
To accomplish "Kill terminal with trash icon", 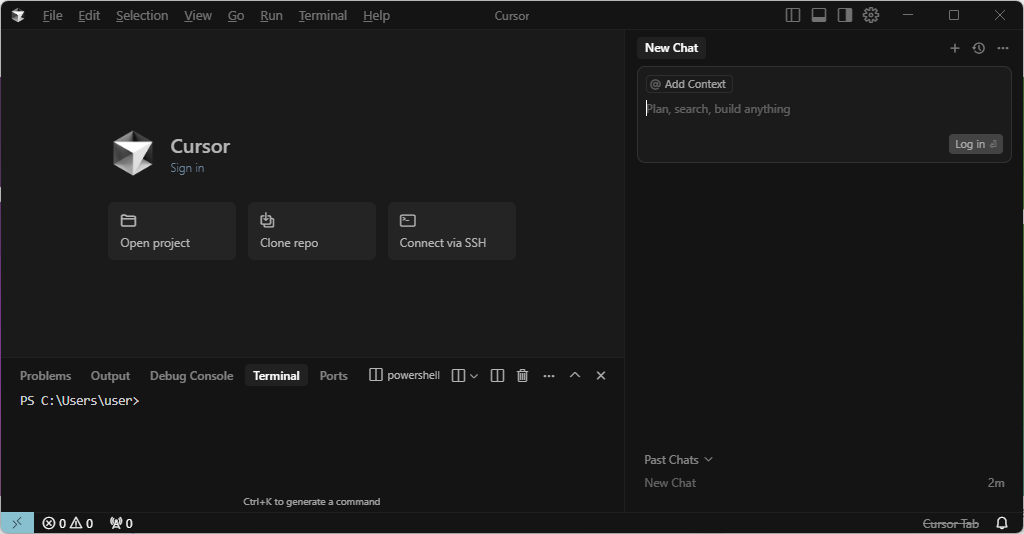I will [522, 376].
